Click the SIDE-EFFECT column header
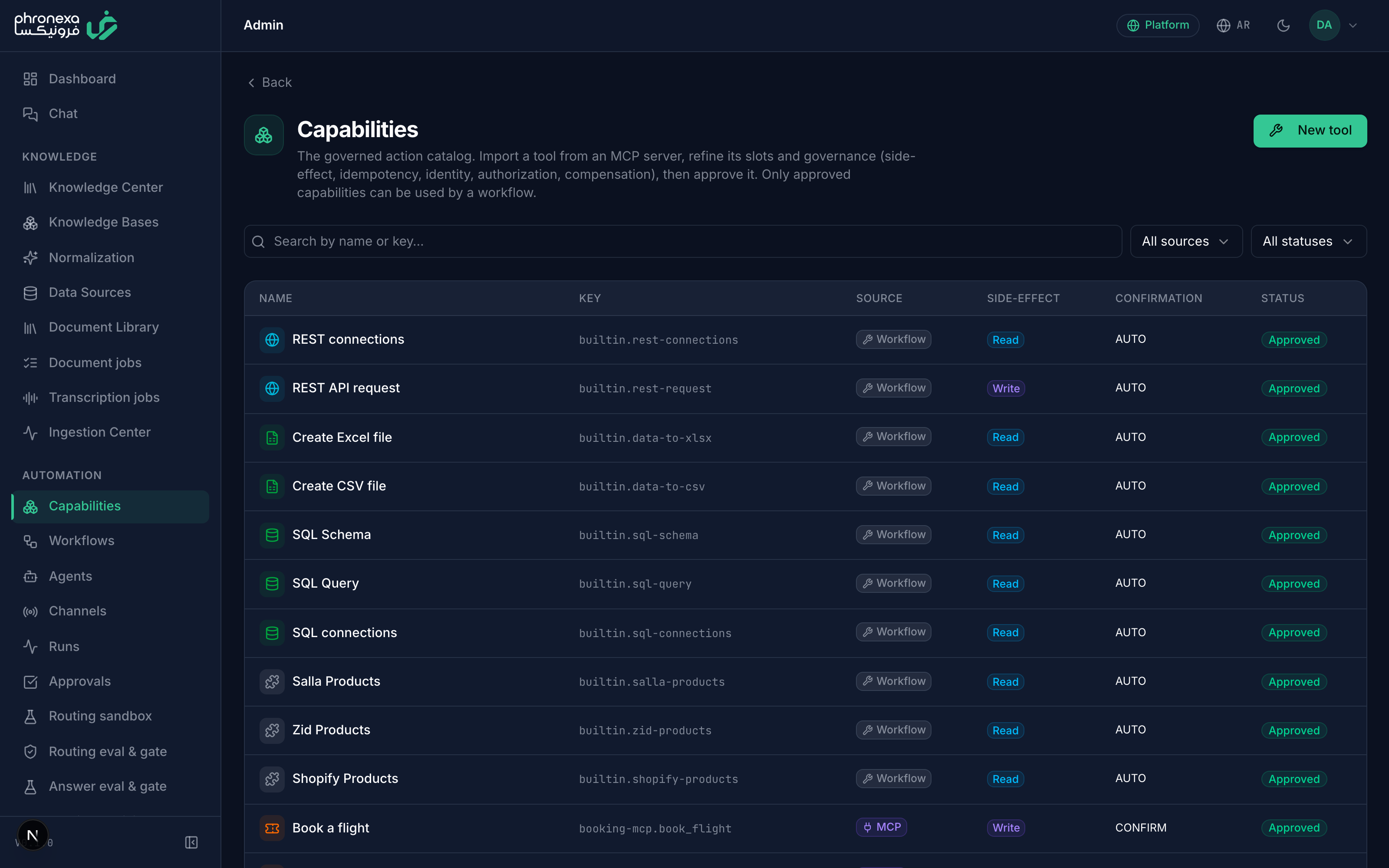 [1023, 298]
